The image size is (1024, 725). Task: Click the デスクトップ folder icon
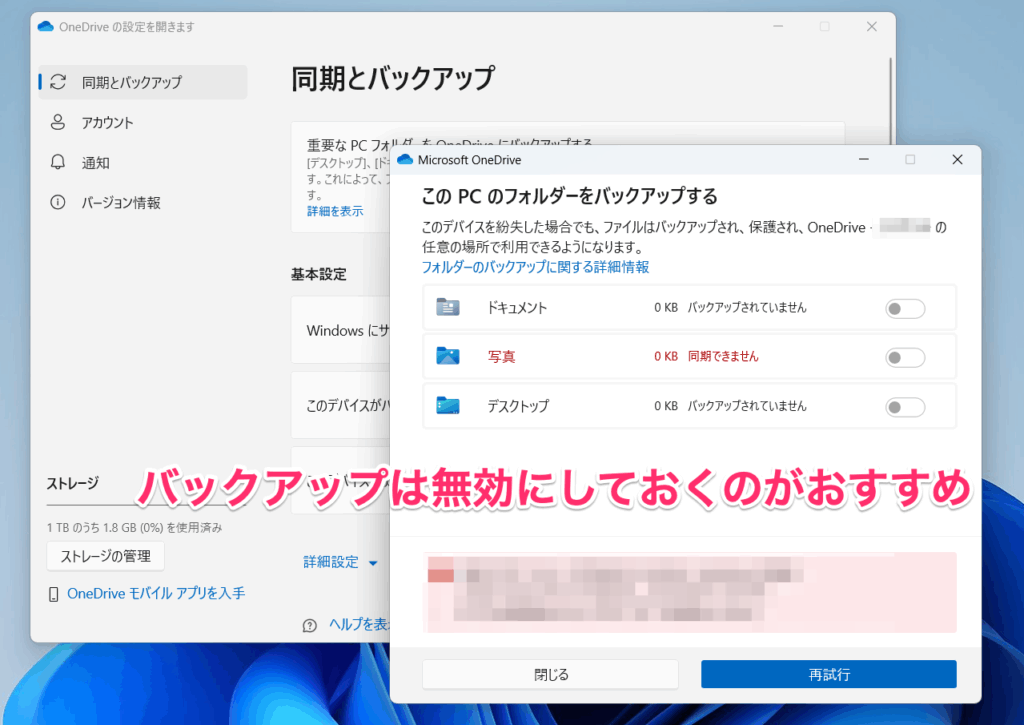pos(448,406)
